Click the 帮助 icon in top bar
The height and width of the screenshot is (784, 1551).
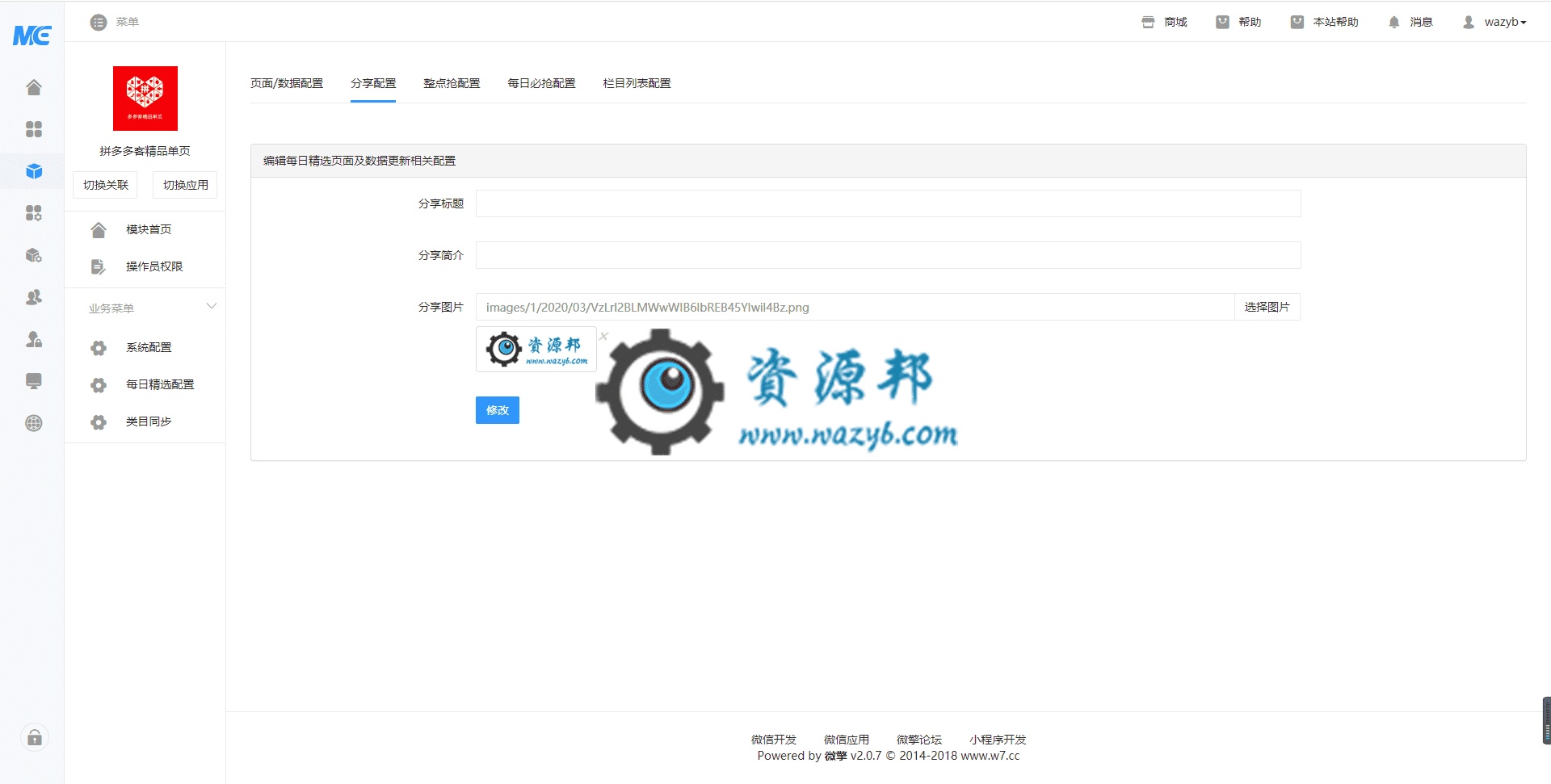pyautogui.click(x=1222, y=23)
